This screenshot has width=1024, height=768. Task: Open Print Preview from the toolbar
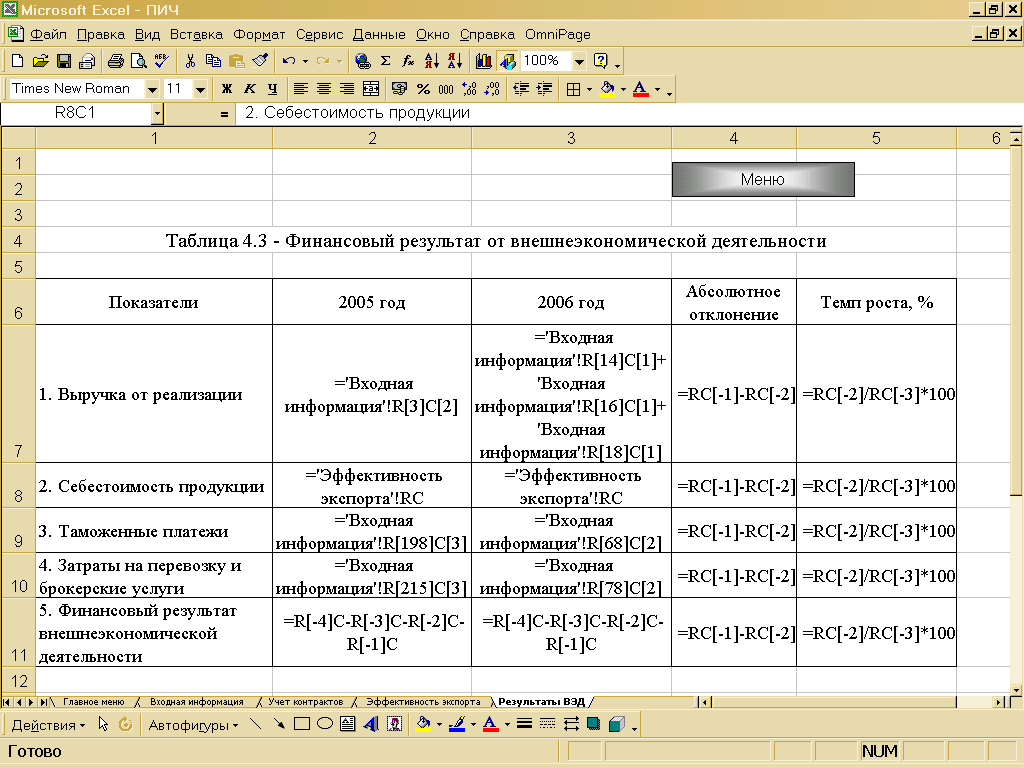pos(138,61)
